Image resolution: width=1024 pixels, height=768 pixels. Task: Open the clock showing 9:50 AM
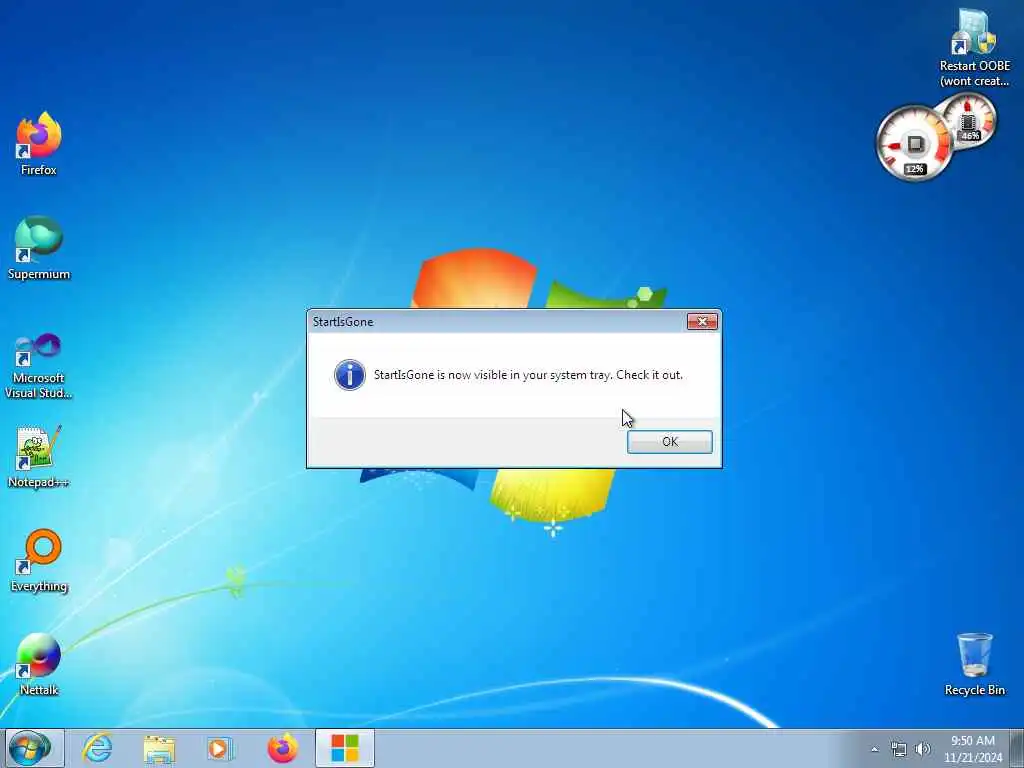click(973, 749)
